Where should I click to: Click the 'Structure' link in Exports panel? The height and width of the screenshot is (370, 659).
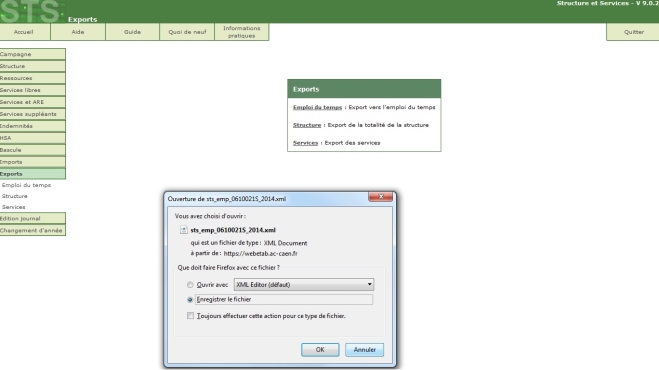coord(307,125)
